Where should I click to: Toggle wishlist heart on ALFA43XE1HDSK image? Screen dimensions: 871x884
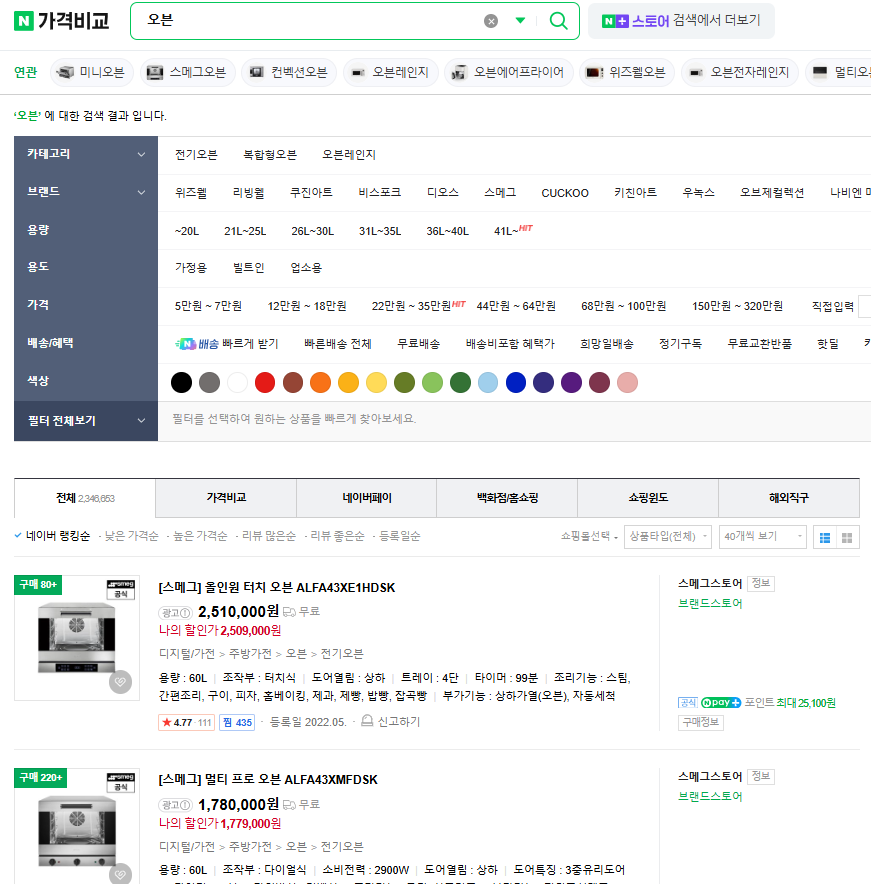click(x=120, y=682)
